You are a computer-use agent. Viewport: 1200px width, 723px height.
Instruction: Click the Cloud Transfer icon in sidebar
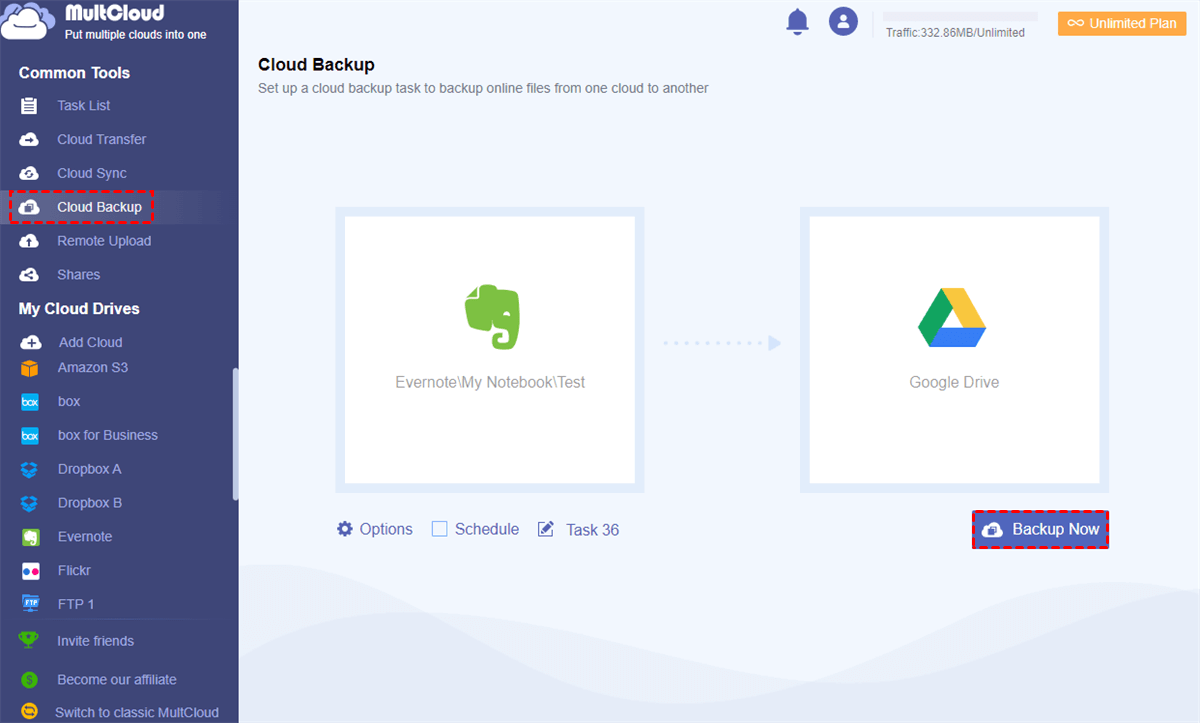29,139
